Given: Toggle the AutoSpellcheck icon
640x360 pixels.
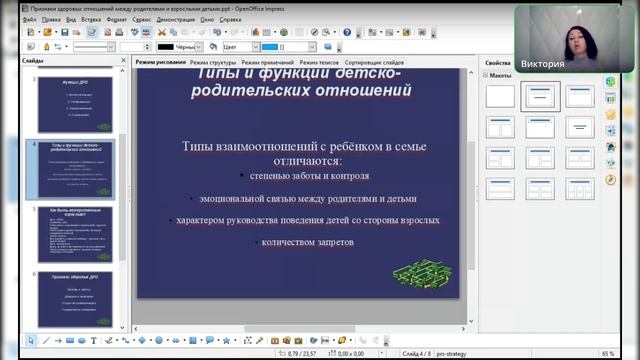Looking at the screenshot, I should coord(146,32).
